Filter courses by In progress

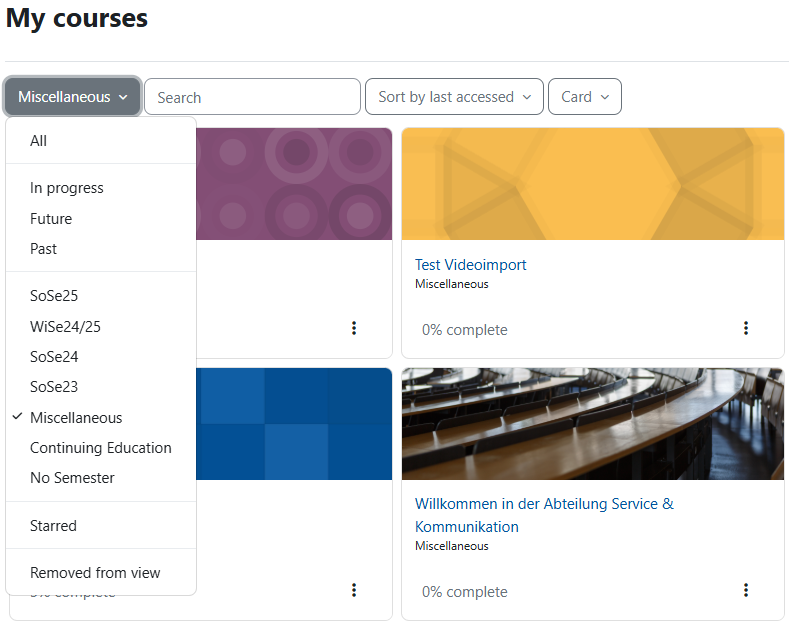[x=67, y=188]
